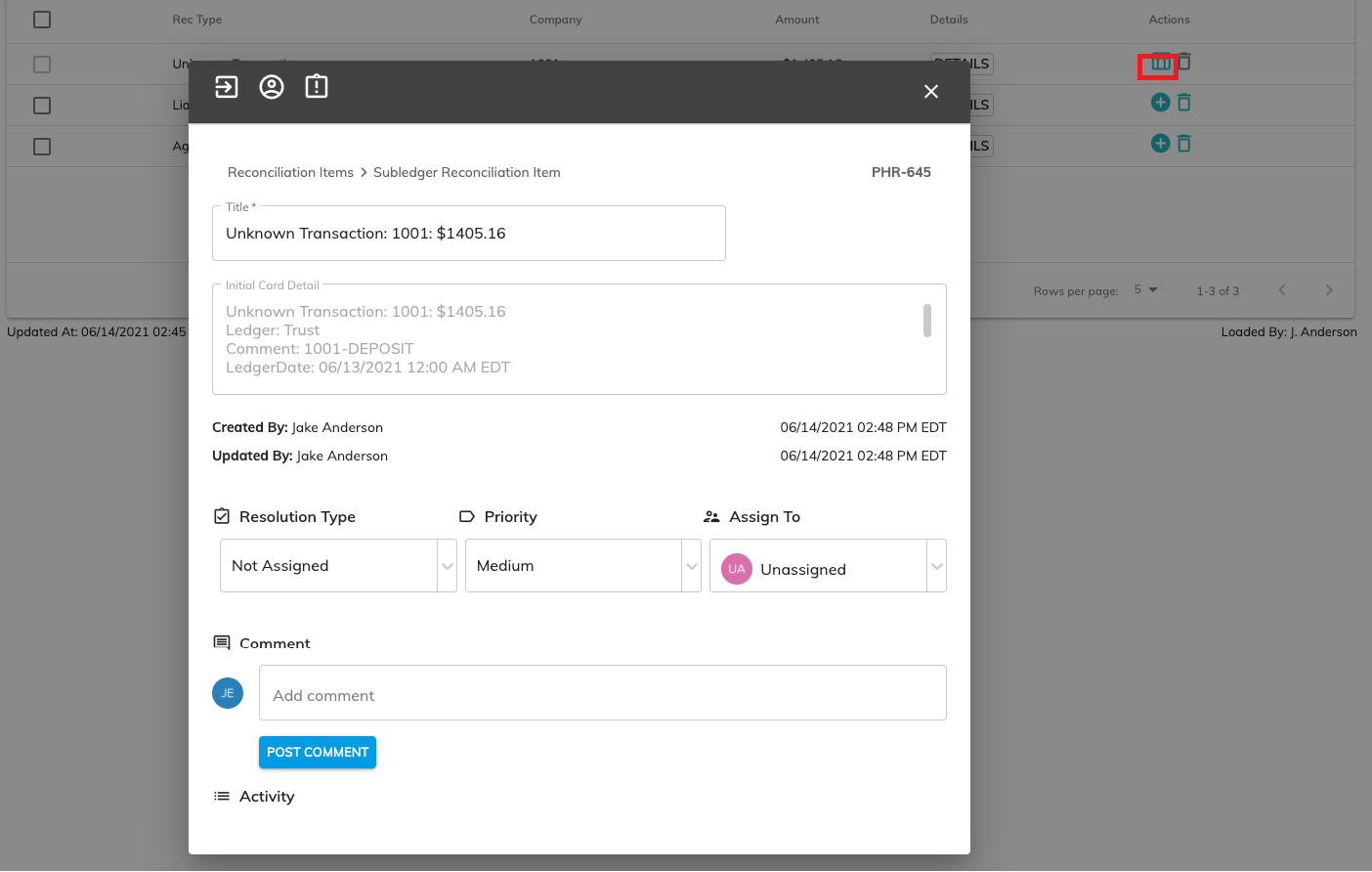
Task: Open the Rows per page selector
Action: click(x=1145, y=290)
